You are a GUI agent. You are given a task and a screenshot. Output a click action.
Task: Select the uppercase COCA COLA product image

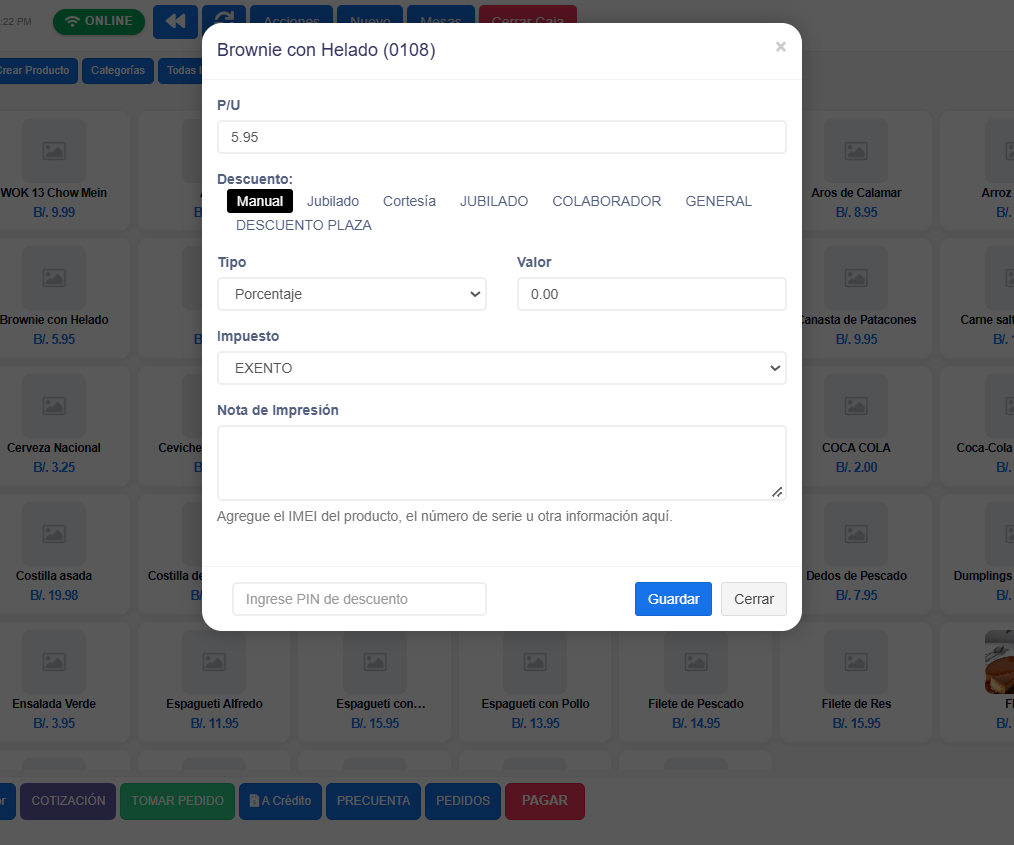coord(856,405)
